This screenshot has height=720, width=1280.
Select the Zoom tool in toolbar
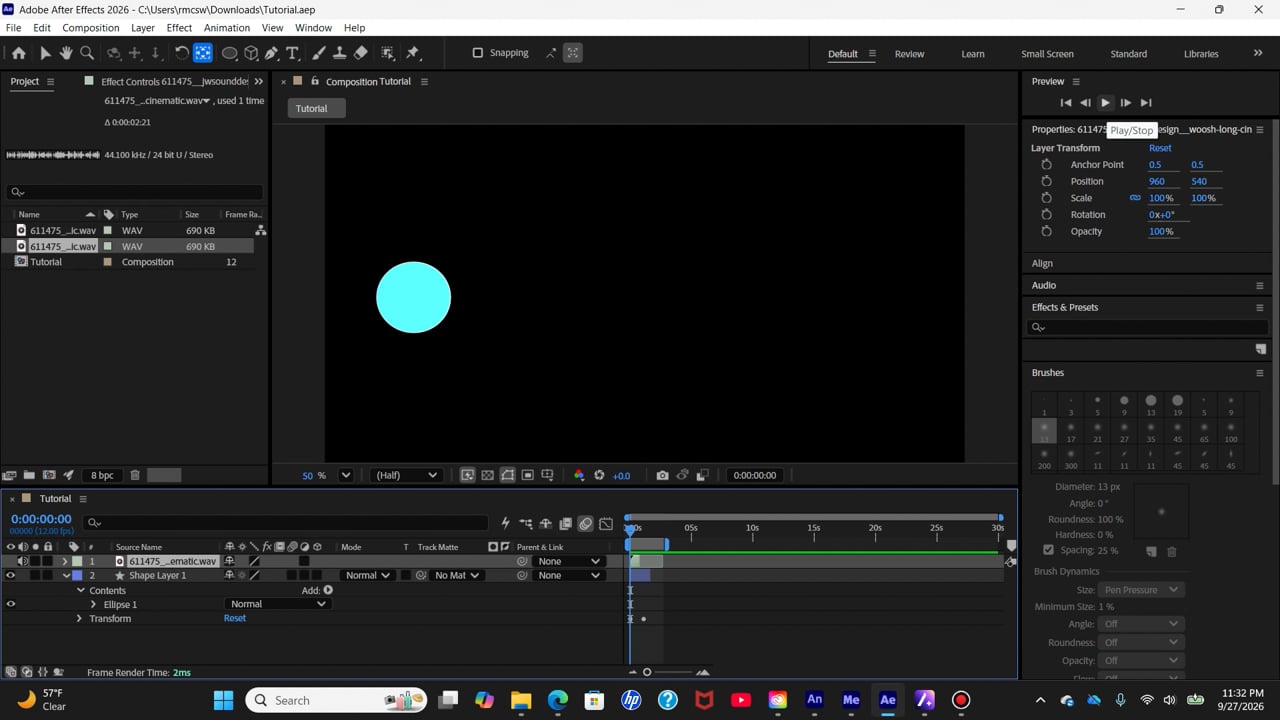click(x=87, y=53)
